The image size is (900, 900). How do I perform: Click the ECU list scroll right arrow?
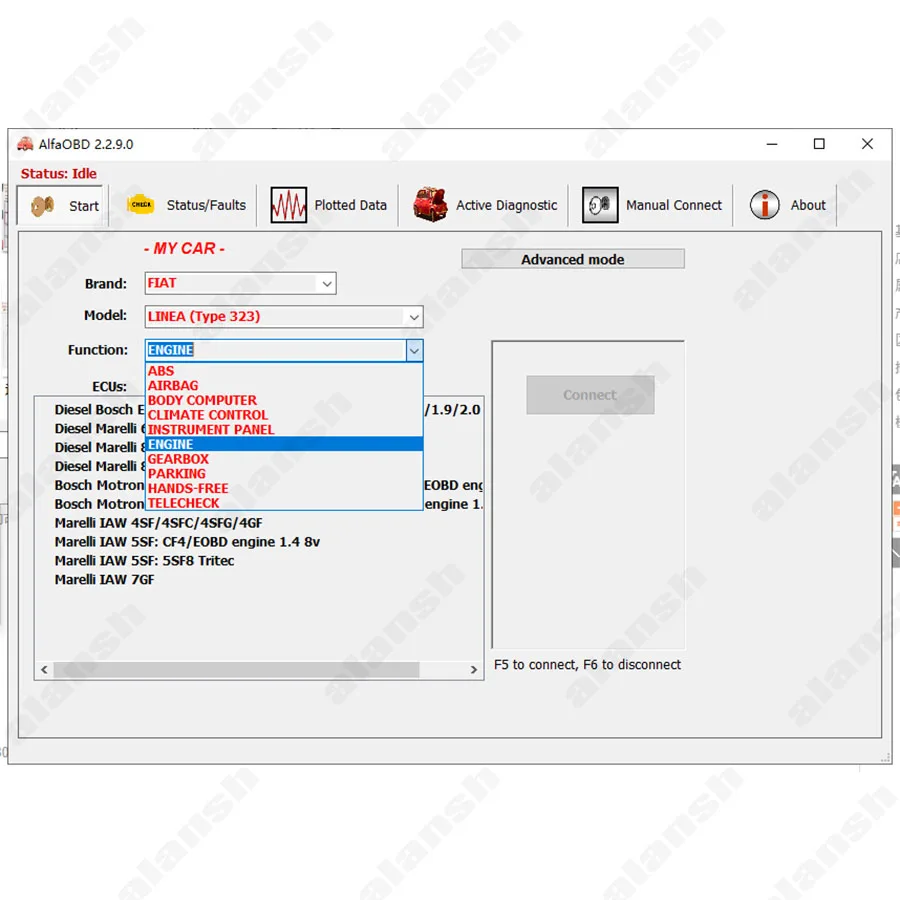coord(475,670)
